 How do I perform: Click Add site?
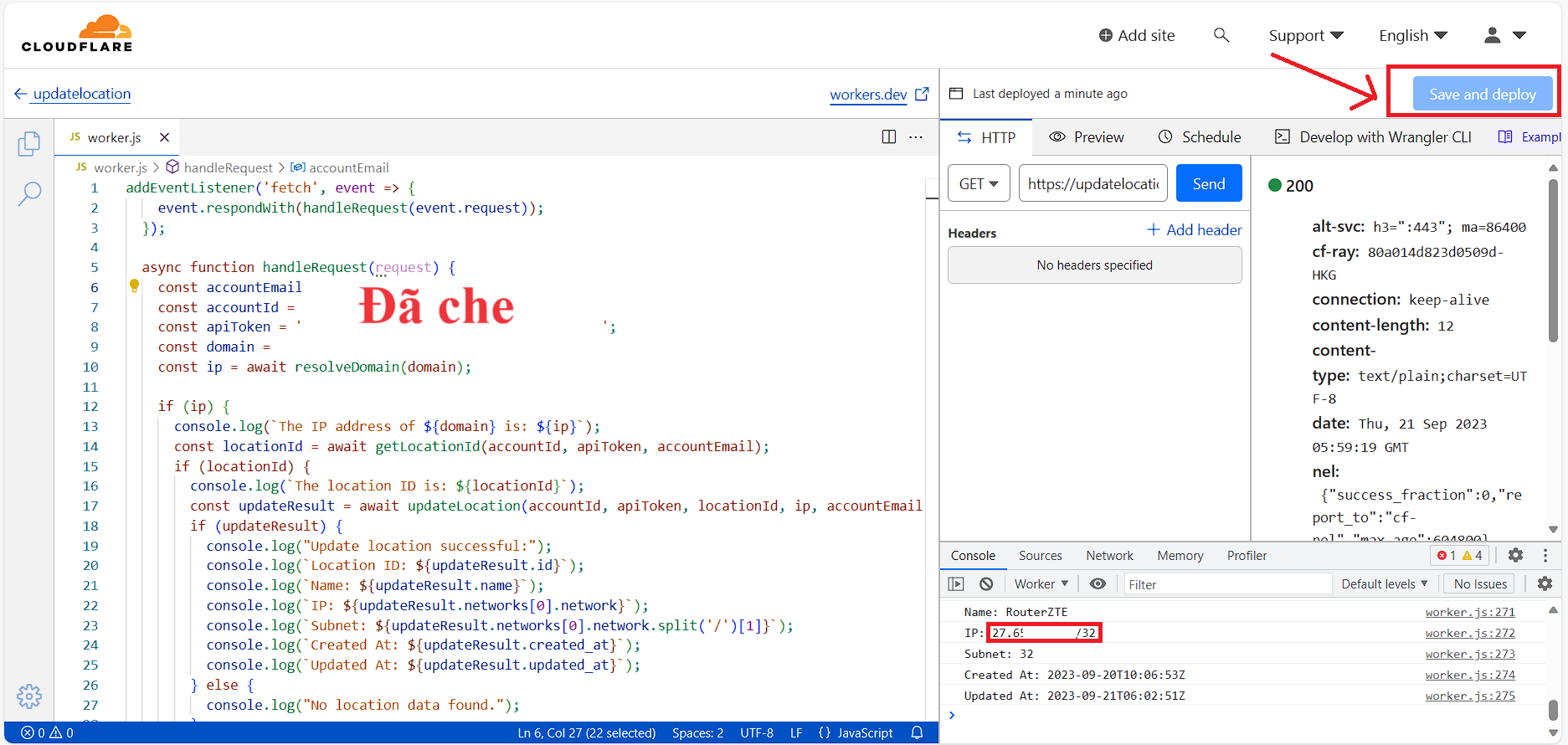coord(1137,35)
